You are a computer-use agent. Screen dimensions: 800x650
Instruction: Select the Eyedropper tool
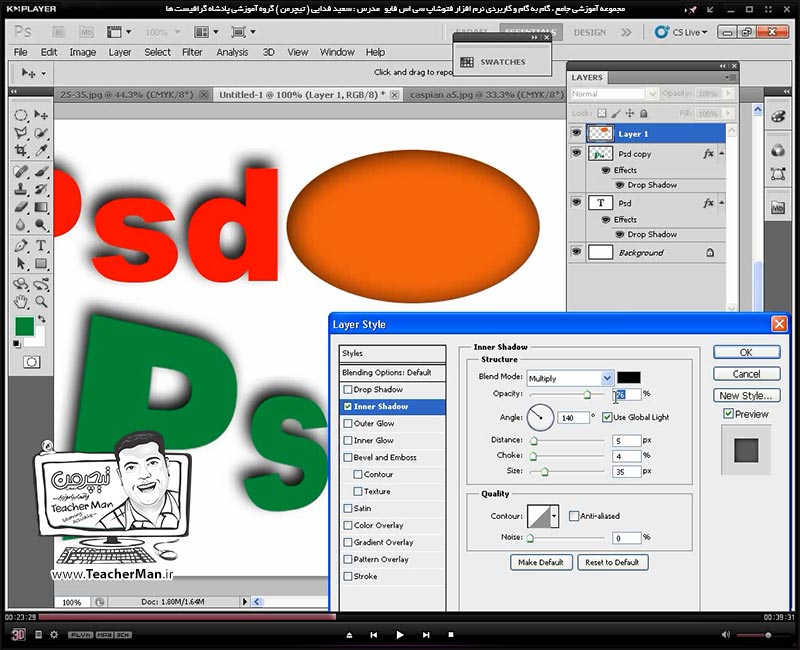coord(41,151)
